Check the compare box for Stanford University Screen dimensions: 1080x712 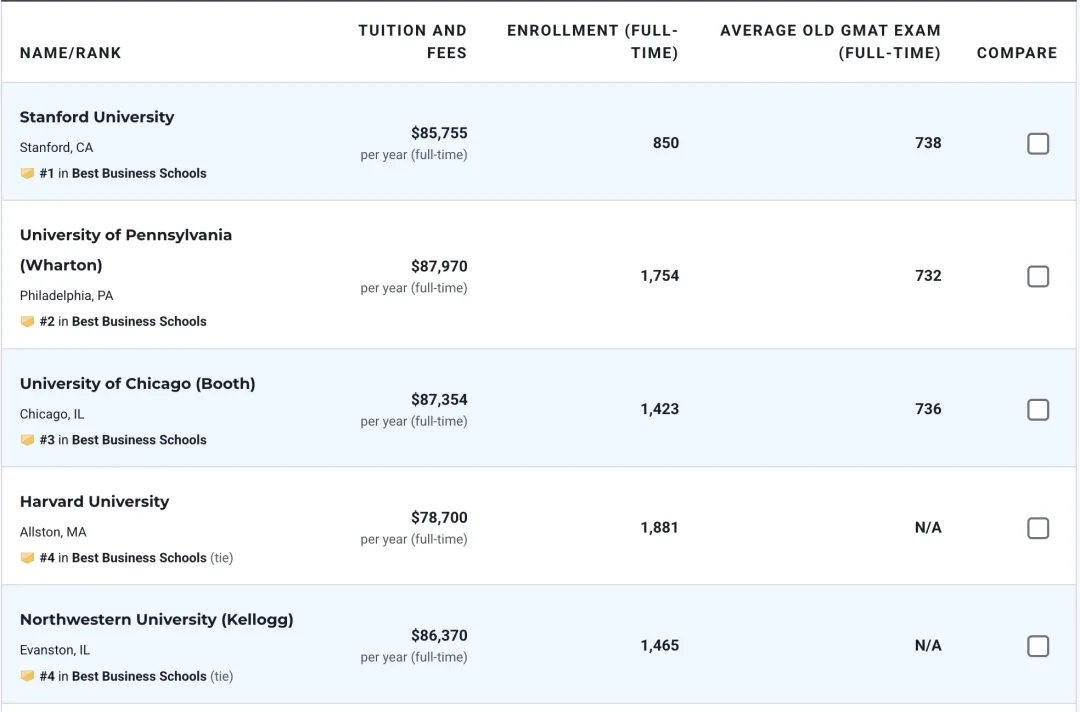pyautogui.click(x=1038, y=144)
